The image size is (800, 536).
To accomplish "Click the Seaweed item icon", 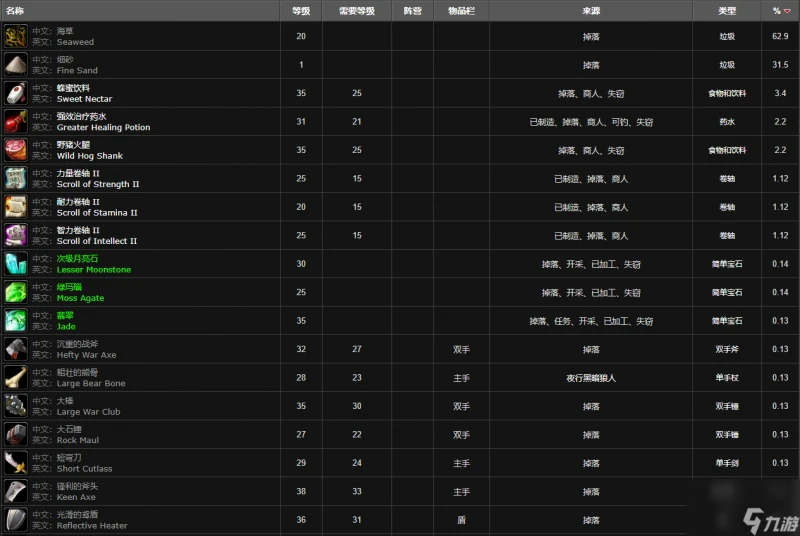I will tap(15, 37).
